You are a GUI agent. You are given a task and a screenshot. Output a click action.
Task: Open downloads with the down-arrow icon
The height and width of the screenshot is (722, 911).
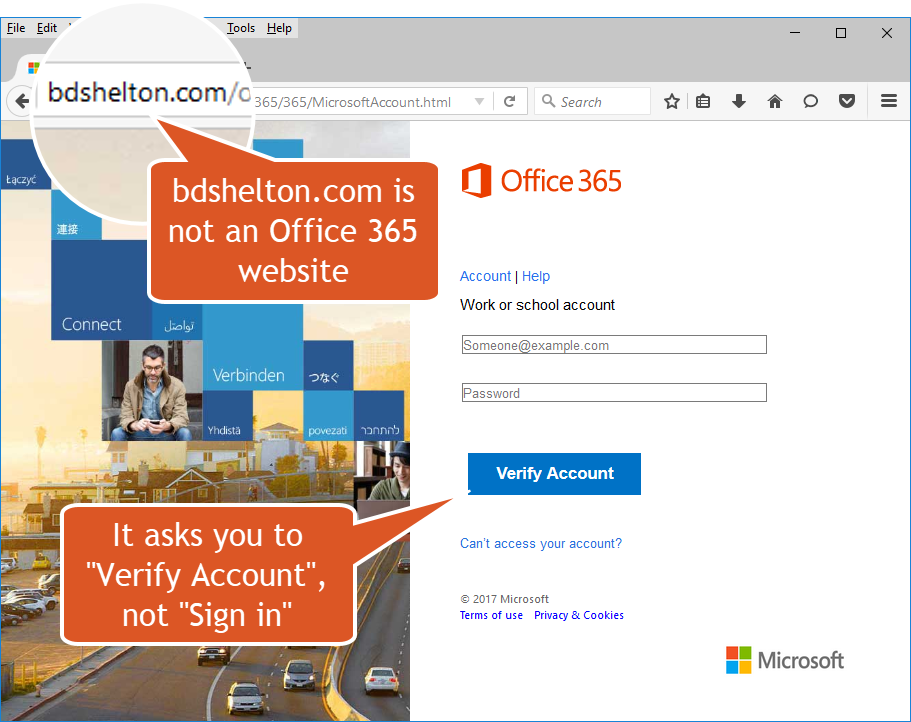(739, 101)
